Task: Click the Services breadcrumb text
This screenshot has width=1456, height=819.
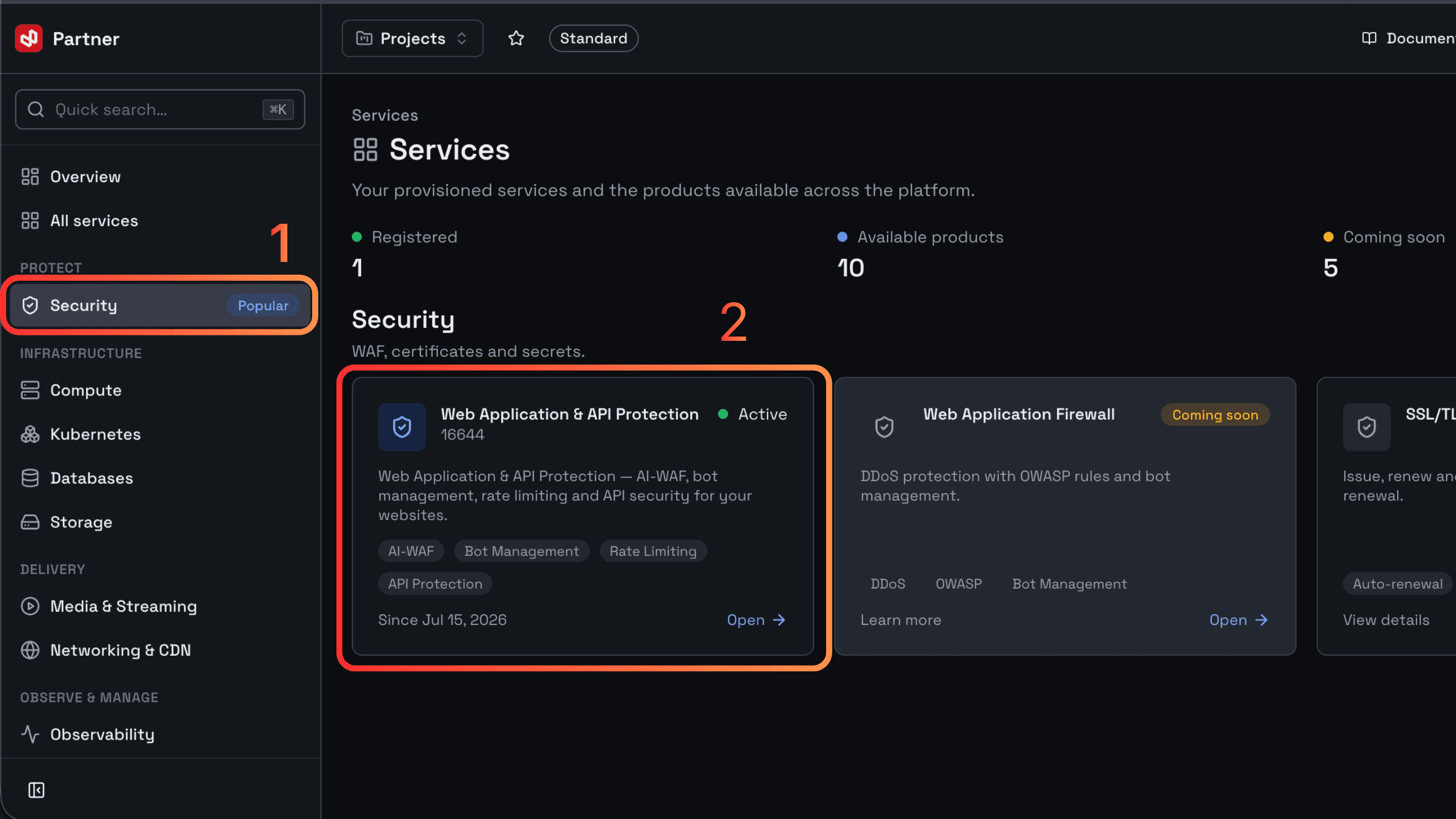Action: point(385,115)
